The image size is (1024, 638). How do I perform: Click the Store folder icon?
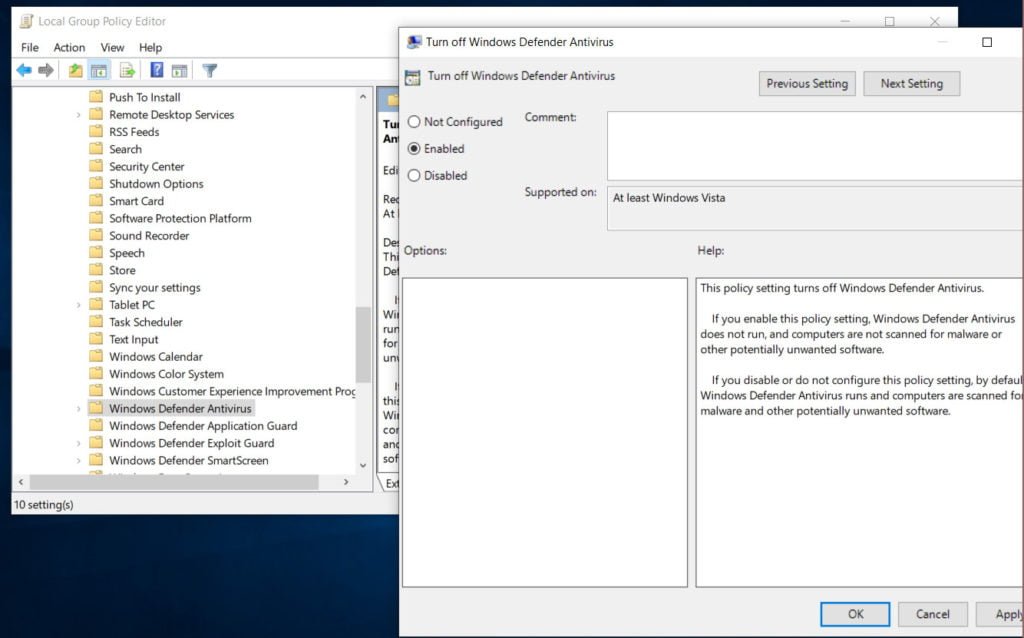click(96, 270)
